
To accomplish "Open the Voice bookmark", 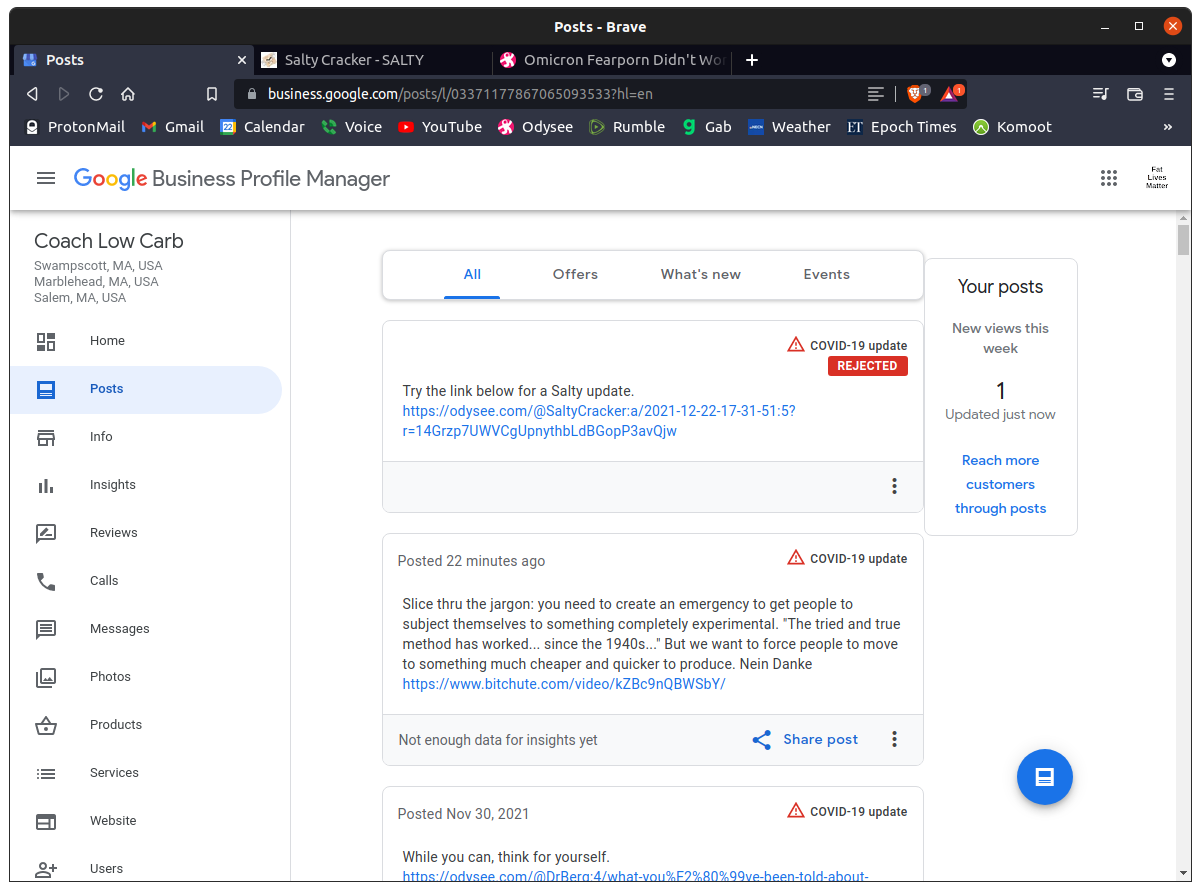I will (352, 127).
